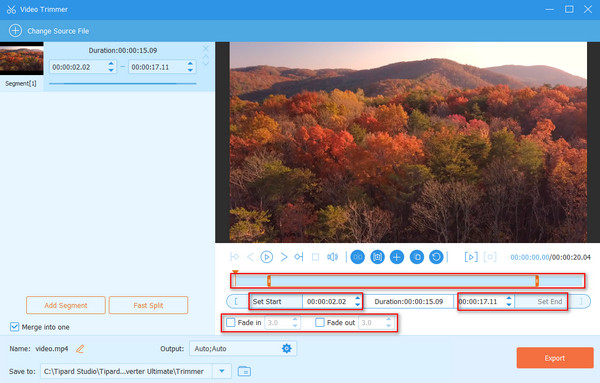Viewport: 600px width, 383px height.
Task: Click the circular reset arrow icon
Action: coord(436,257)
